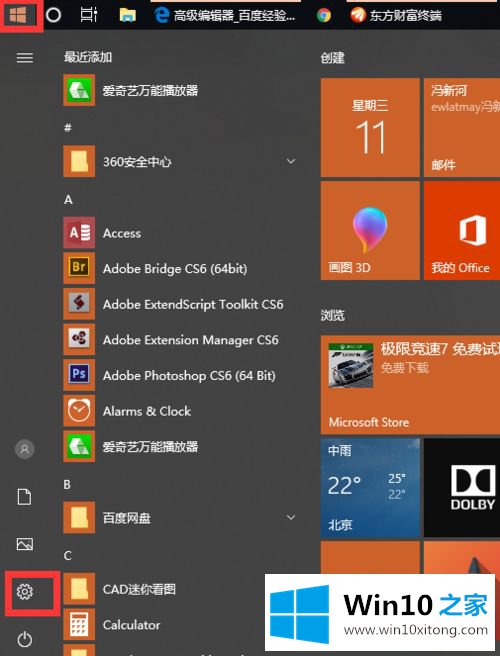Click the B letter group header
The width and height of the screenshot is (500, 656).
pyautogui.click(x=67, y=484)
